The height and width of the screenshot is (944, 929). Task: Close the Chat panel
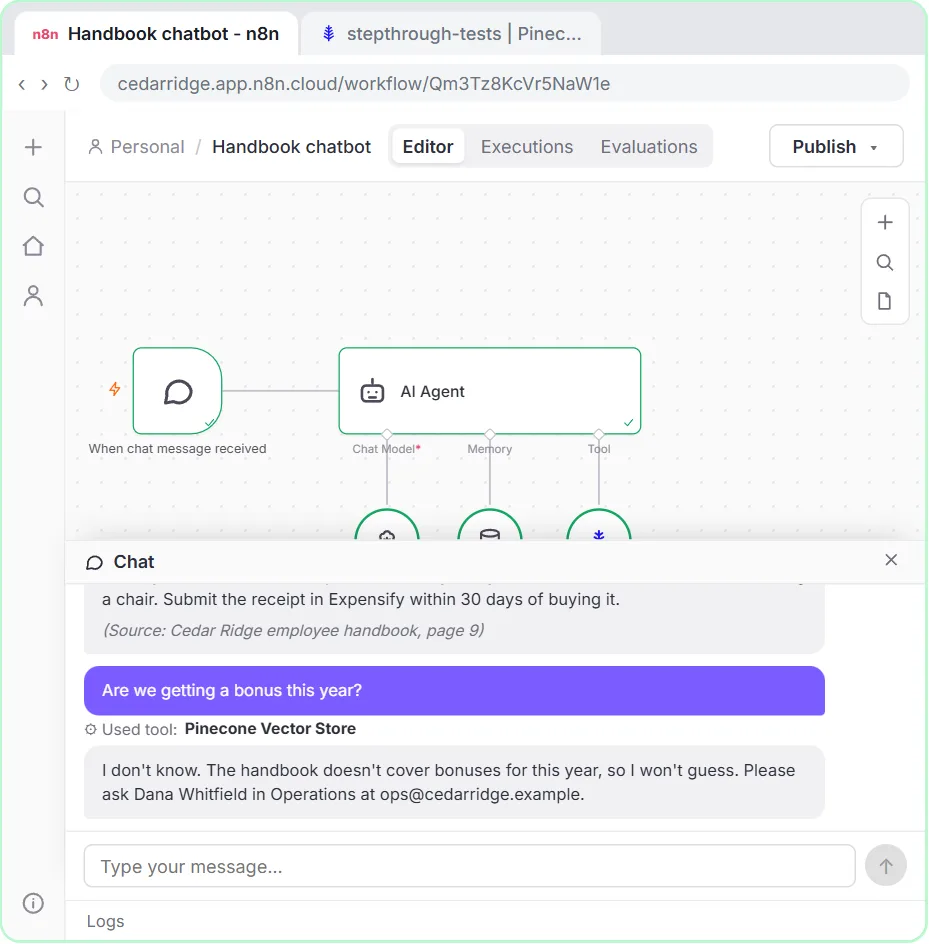(891, 560)
